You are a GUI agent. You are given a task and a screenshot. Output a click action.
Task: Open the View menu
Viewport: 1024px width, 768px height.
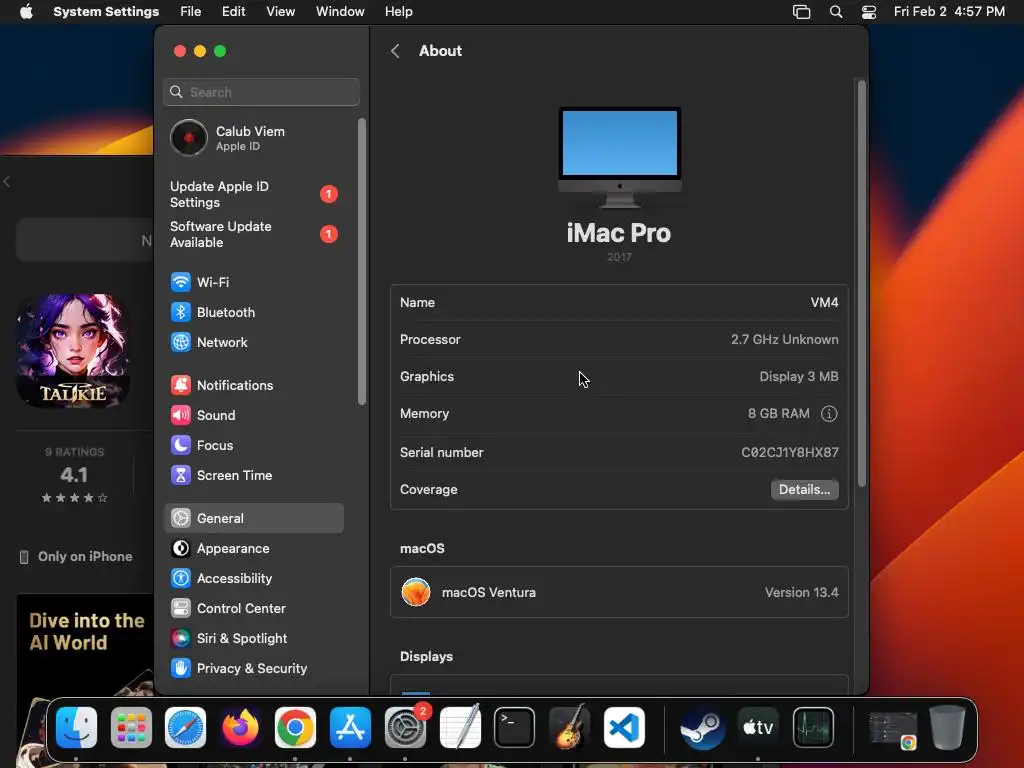tap(280, 12)
